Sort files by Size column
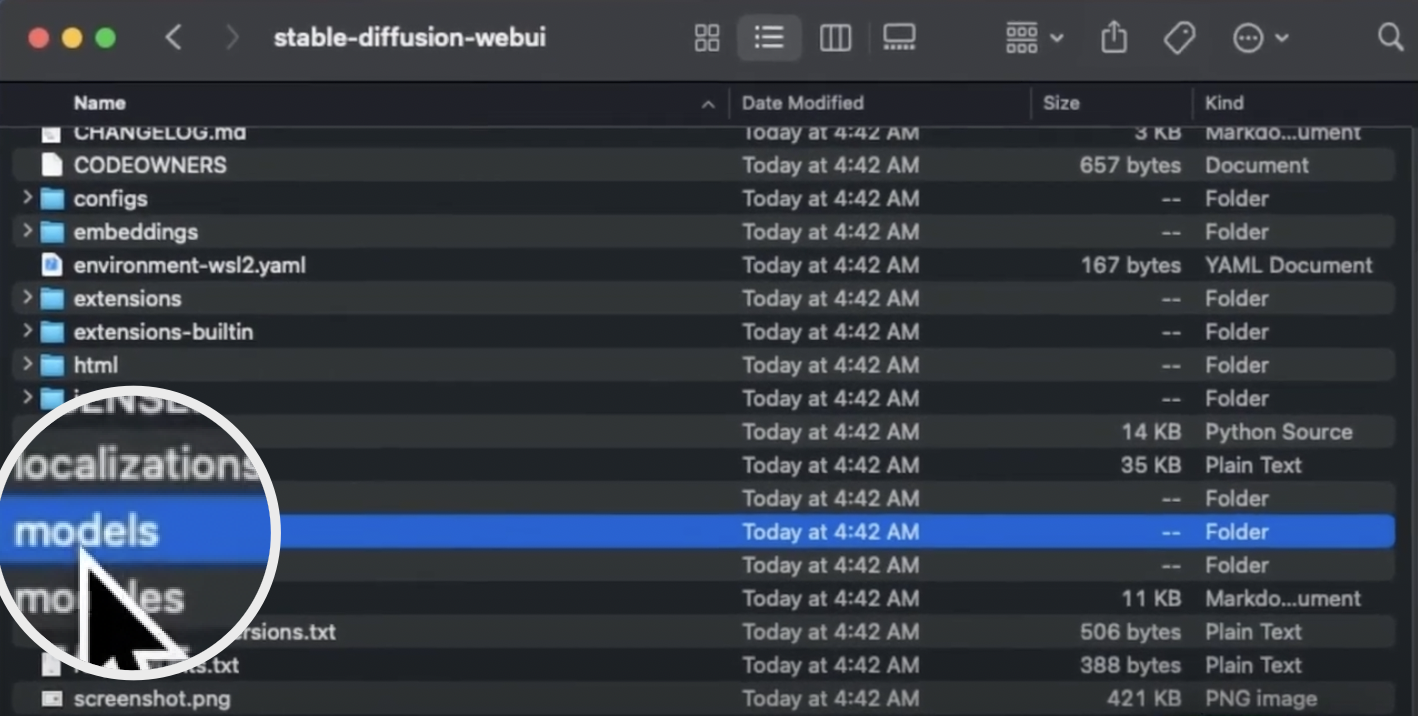 coord(1061,103)
